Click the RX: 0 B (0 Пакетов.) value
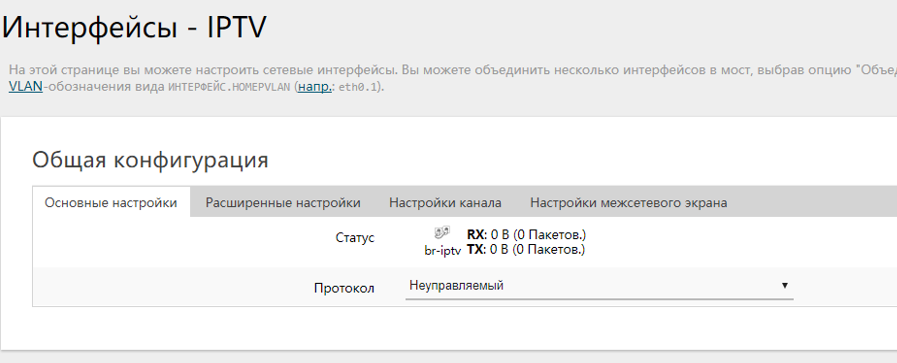This screenshot has height=363, width=897. point(526,234)
